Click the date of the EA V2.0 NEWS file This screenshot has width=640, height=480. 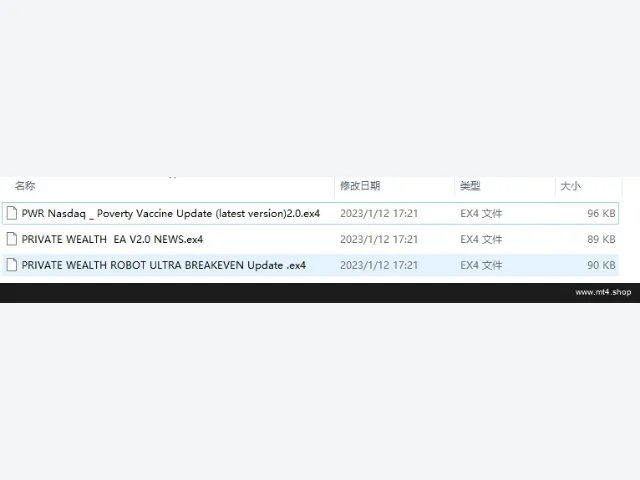pos(379,239)
